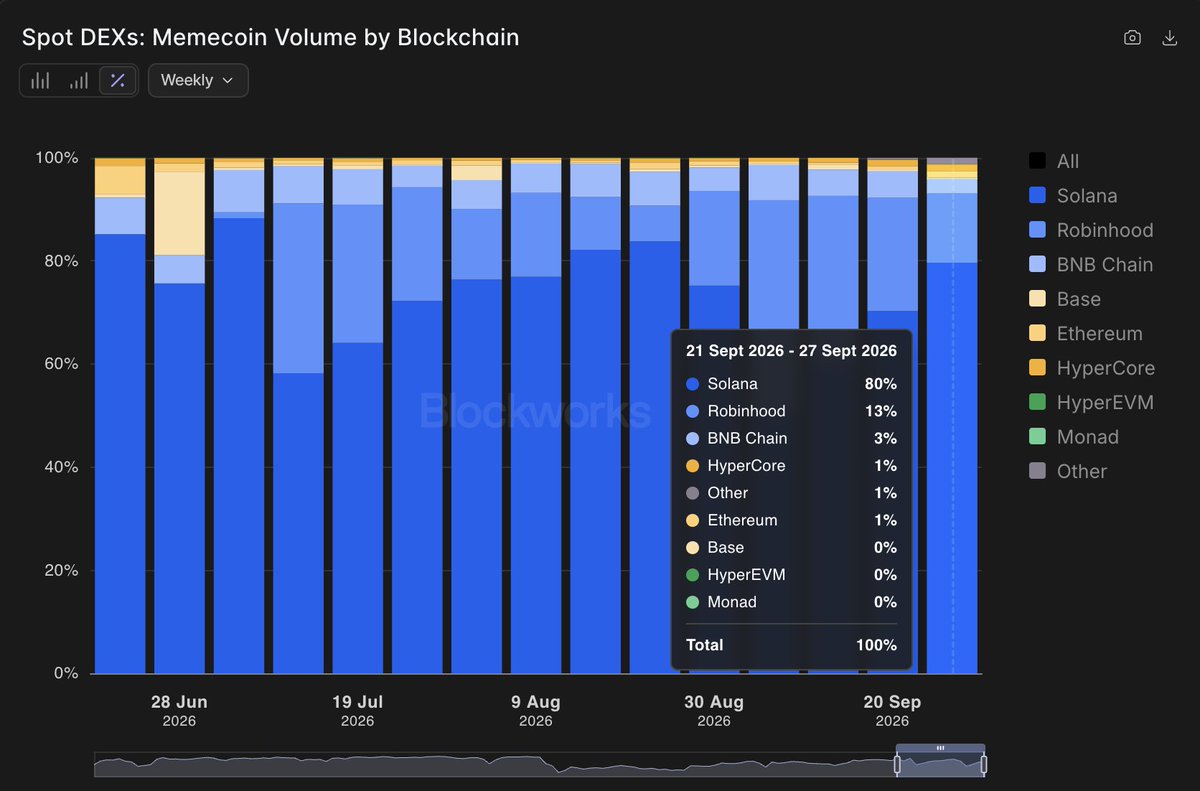Toggle Robinhood series in legend
This screenshot has height=791, width=1200.
click(1091, 230)
